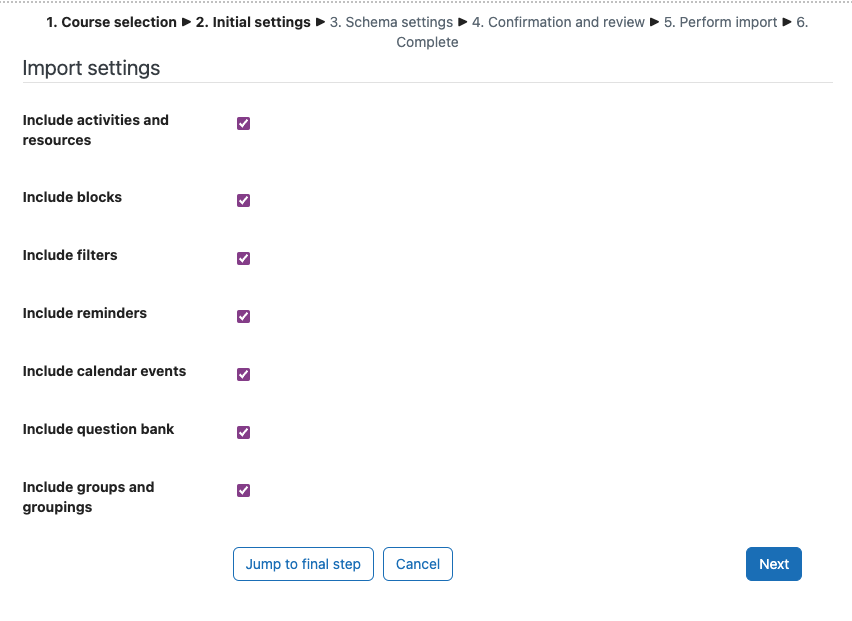Select step 3. Schema settings
Image resolution: width=852 pixels, height=621 pixels.
pyautogui.click(x=391, y=22)
